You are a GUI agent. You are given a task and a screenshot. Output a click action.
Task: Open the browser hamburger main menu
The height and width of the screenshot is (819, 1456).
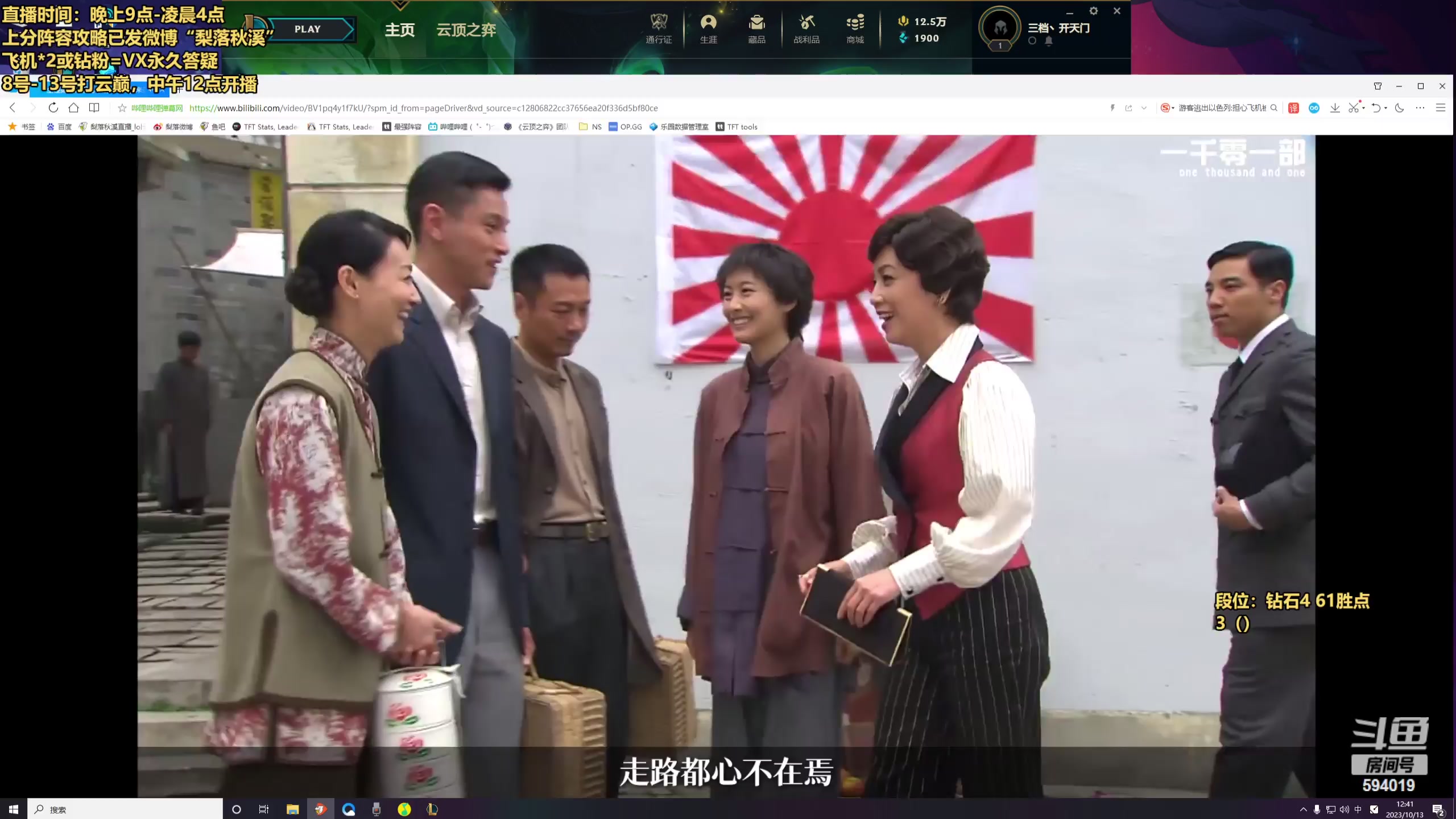tap(1441, 108)
